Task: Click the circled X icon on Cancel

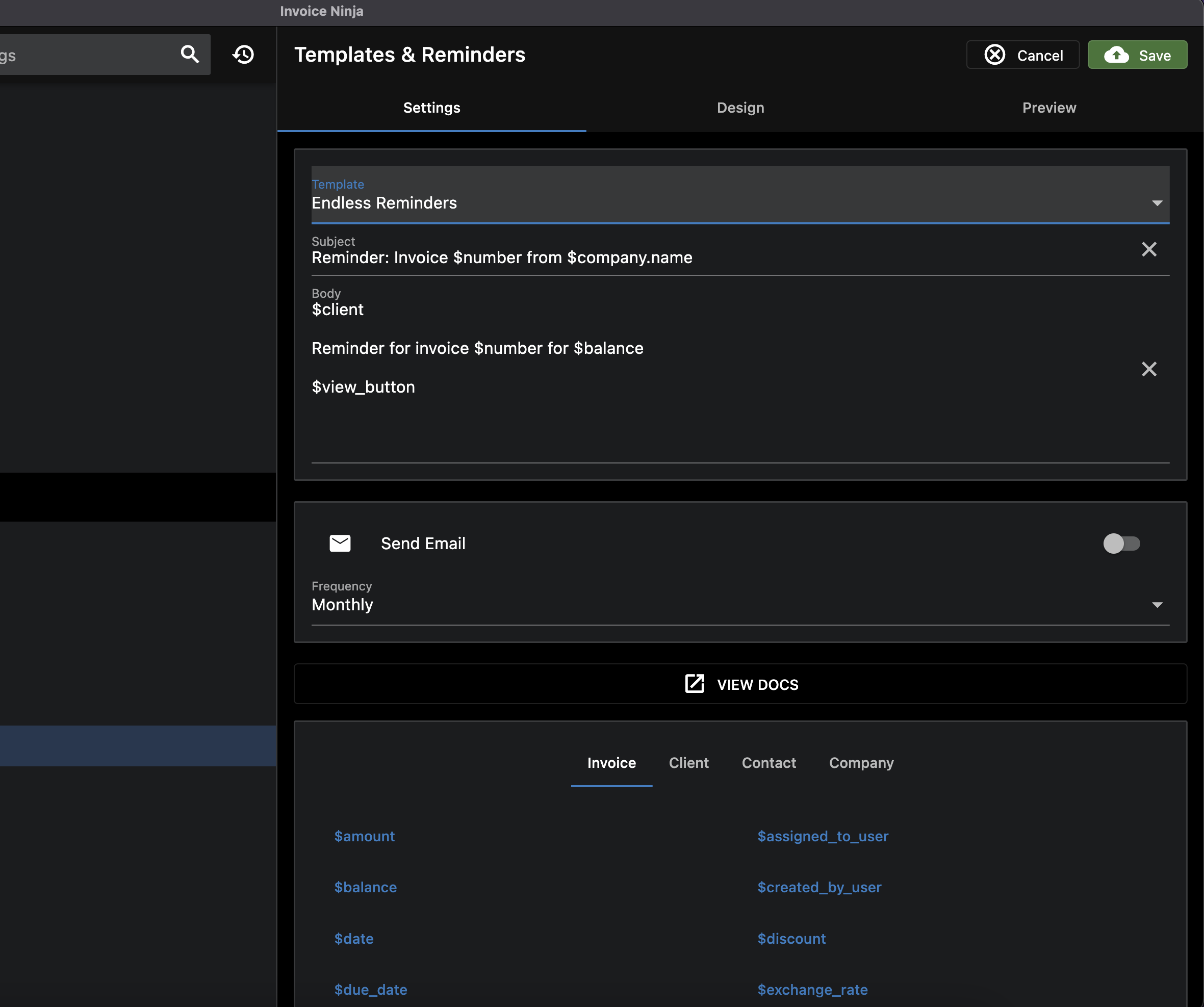Action: pos(995,55)
